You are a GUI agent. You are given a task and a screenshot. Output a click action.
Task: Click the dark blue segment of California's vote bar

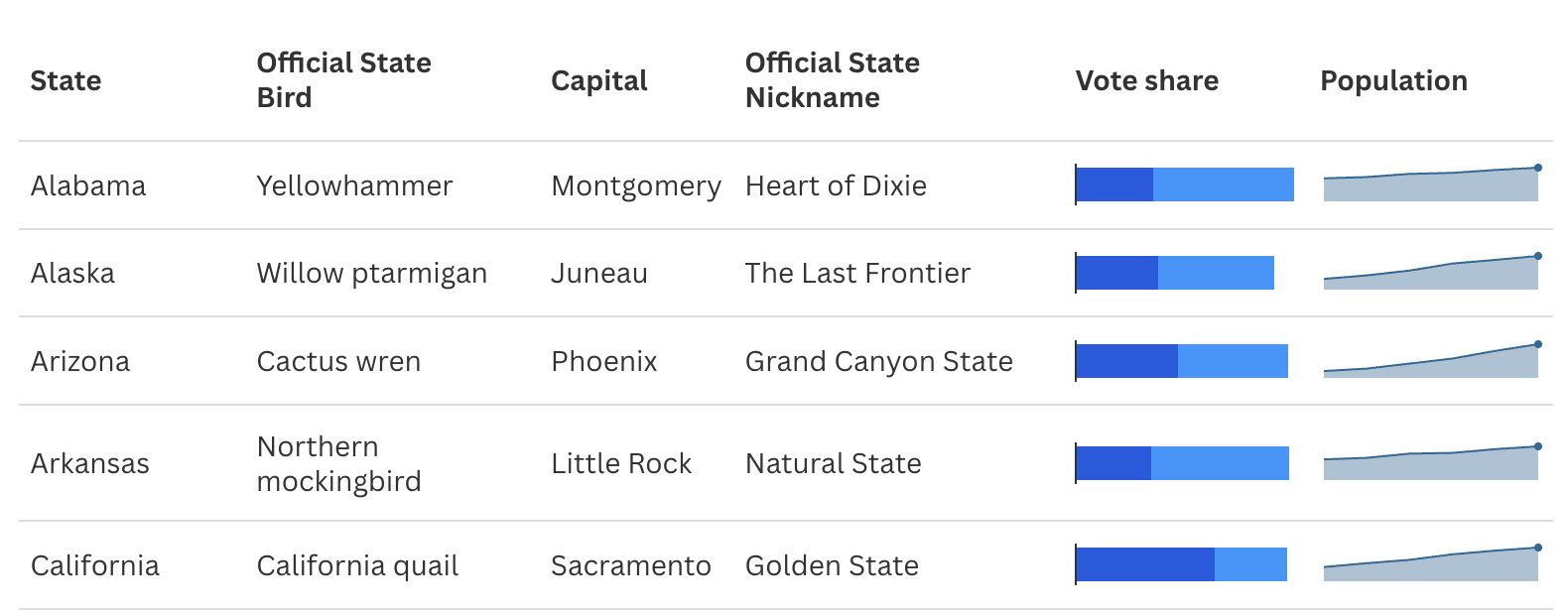point(1145,564)
